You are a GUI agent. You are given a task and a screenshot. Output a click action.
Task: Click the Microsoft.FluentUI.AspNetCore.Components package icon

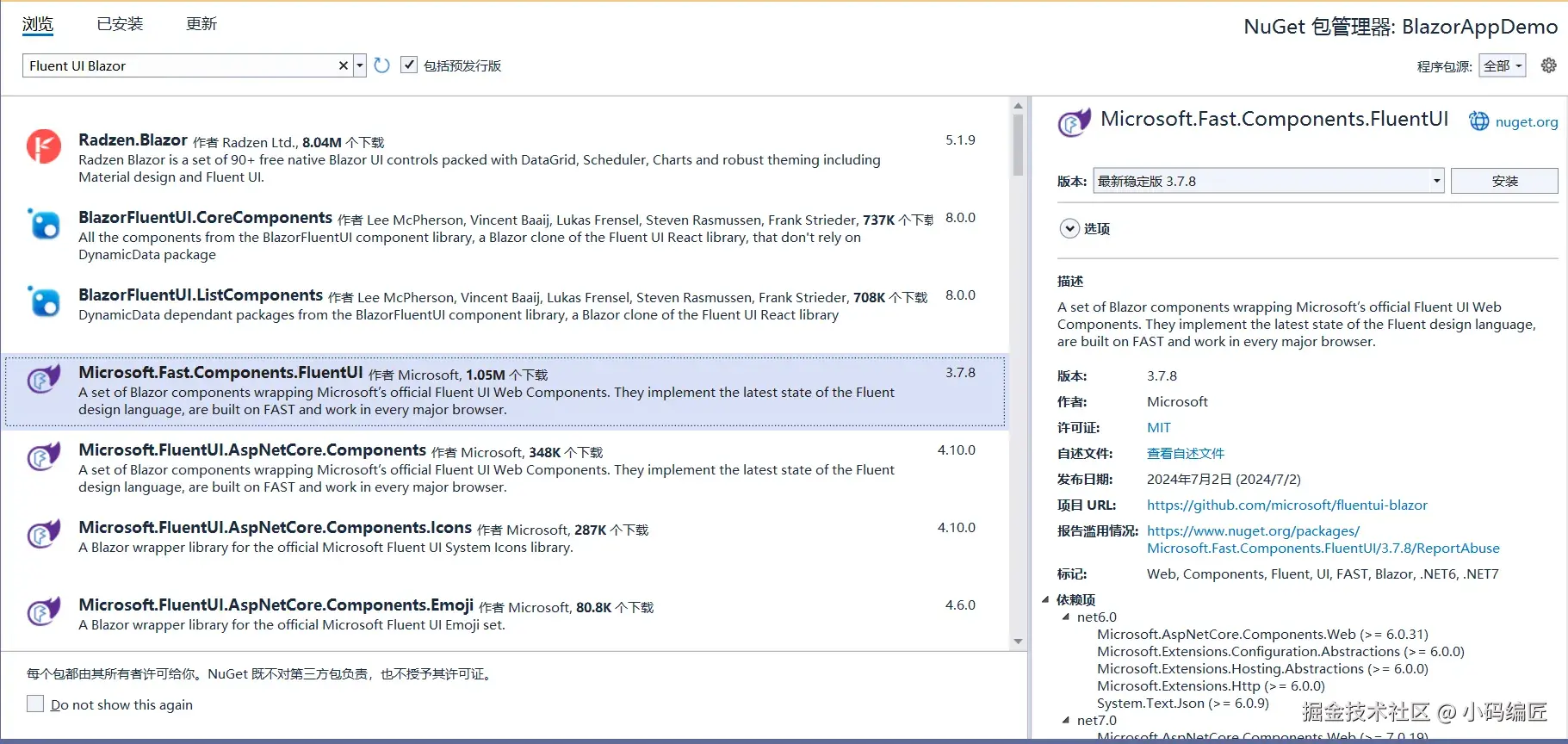click(x=44, y=456)
